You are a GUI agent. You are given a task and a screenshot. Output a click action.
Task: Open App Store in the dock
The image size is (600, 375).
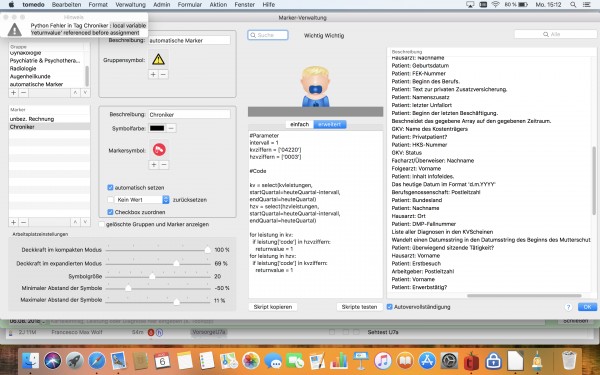point(427,360)
